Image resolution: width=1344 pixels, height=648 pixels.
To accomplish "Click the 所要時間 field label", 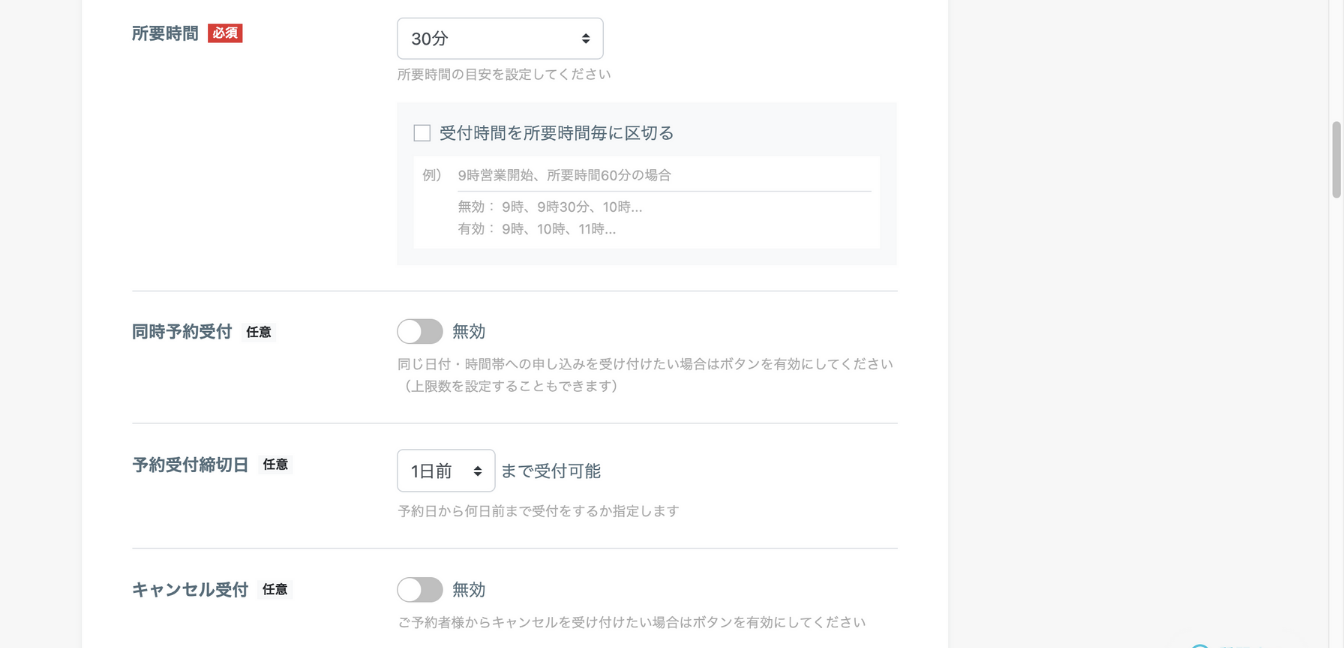I will pyautogui.click(x=165, y=34).
